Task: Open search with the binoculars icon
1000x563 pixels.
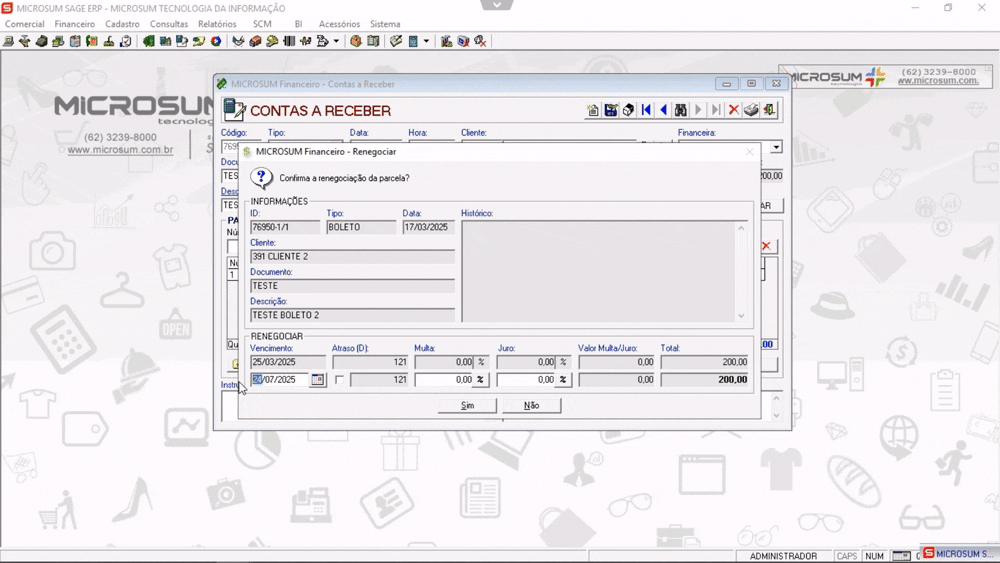Action: pos(681,111)
